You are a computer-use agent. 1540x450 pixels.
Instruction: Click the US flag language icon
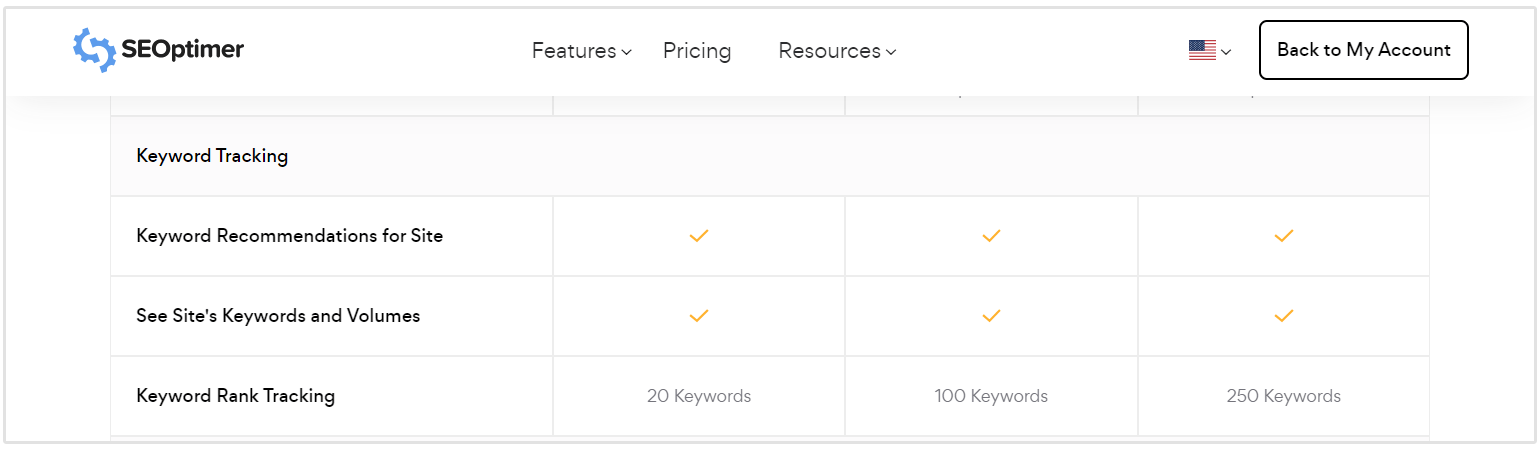point(1202,50)
